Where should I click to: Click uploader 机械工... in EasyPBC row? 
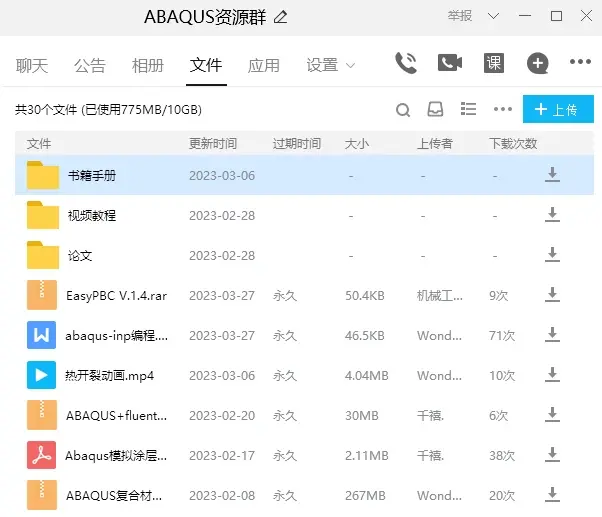440,296
